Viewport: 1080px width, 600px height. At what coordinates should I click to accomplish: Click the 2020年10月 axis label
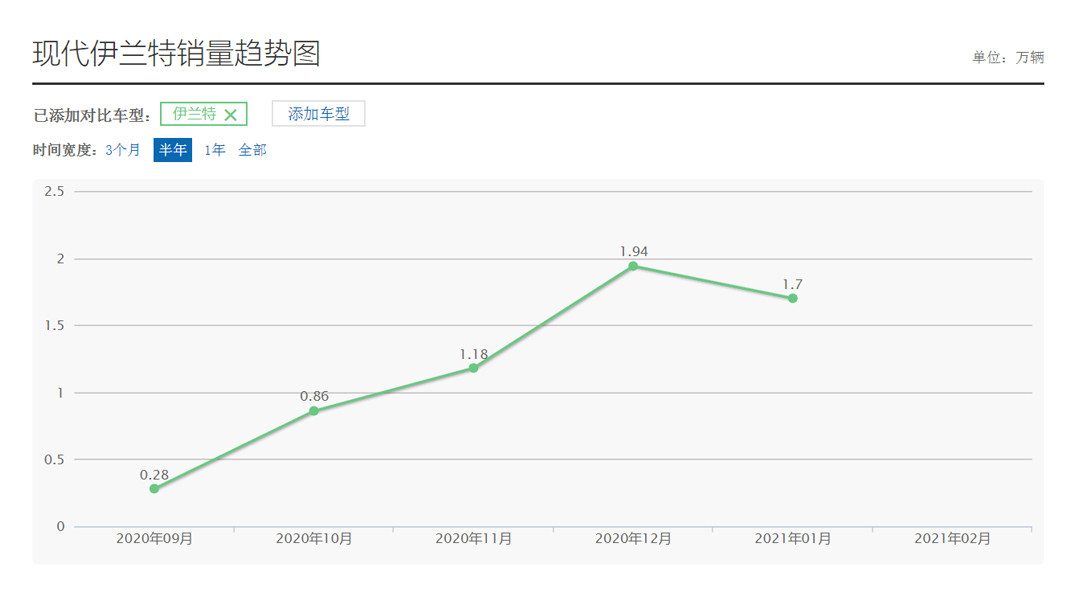click(314, 538)
